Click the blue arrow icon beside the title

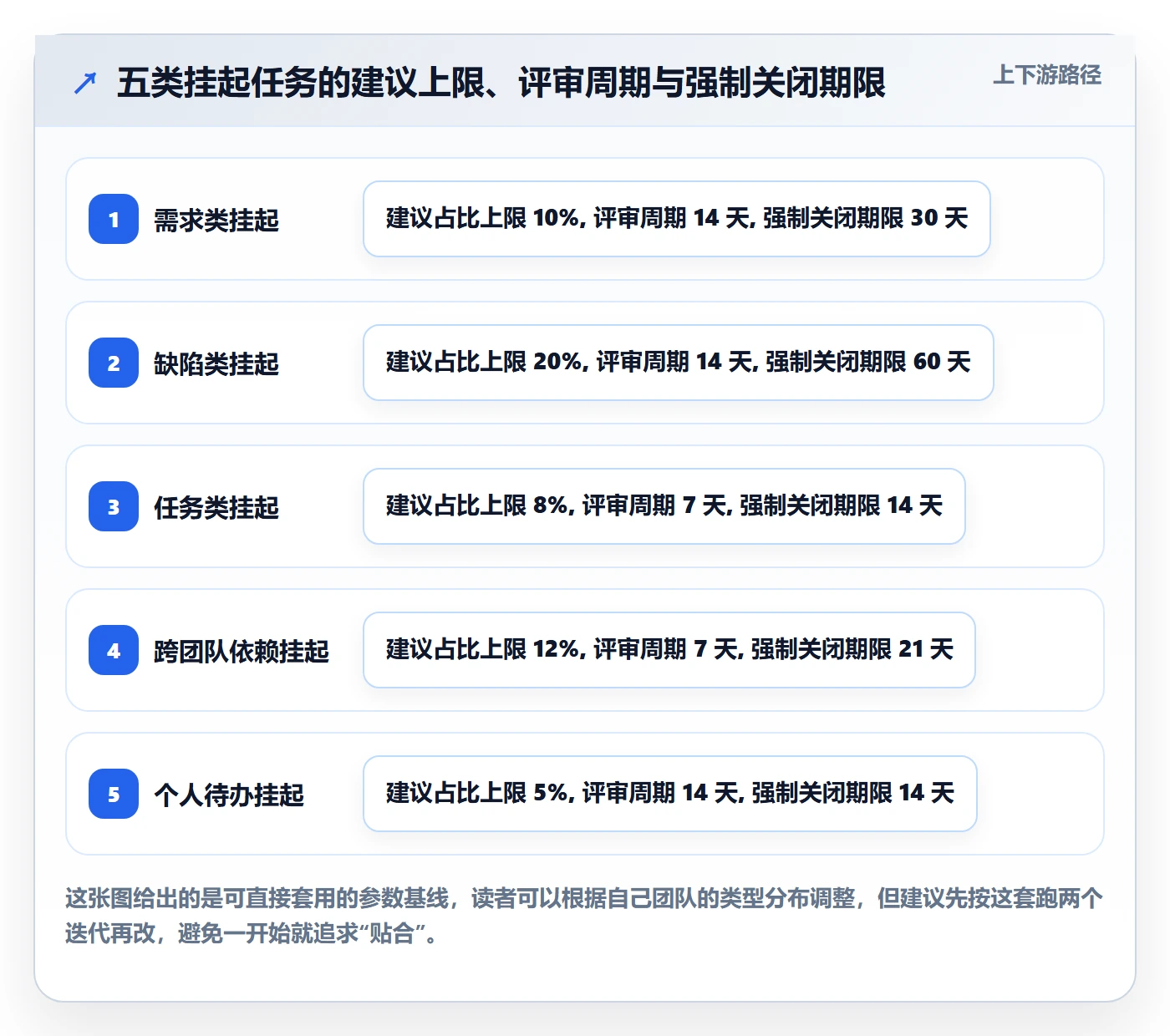click(85, 83)
